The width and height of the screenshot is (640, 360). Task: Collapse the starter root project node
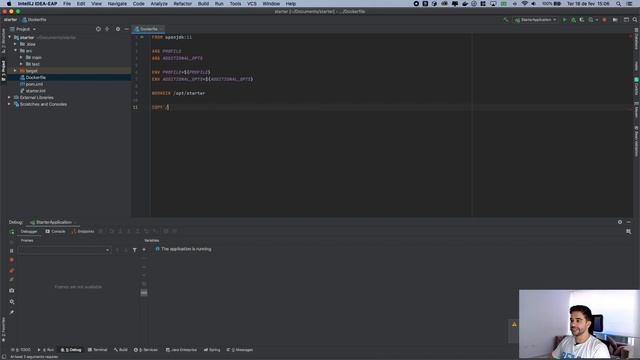[x=9, y=38]
